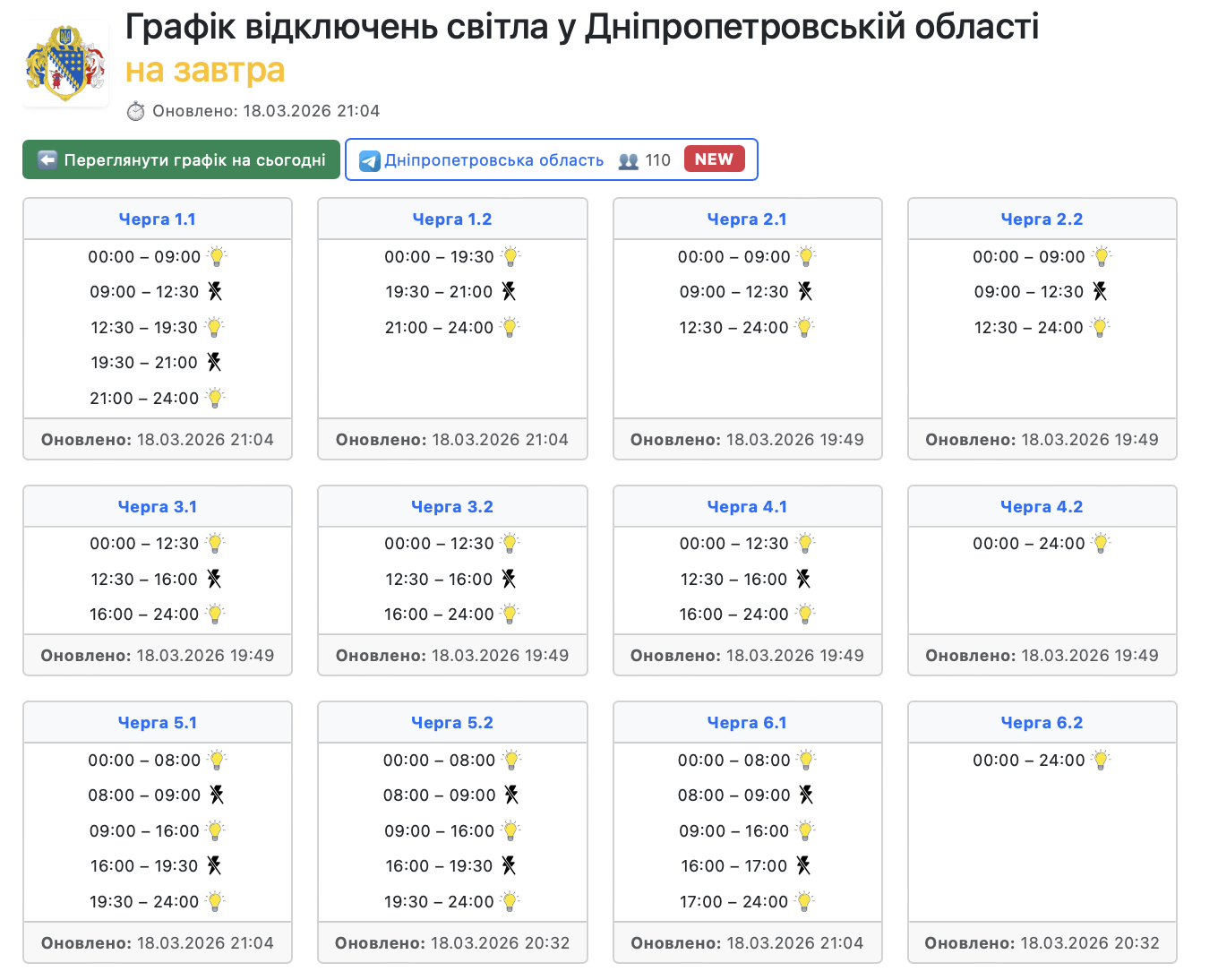Open the Черга 1.1 queue link
The width and height of the screenshot is (1218, 980).
158,219
